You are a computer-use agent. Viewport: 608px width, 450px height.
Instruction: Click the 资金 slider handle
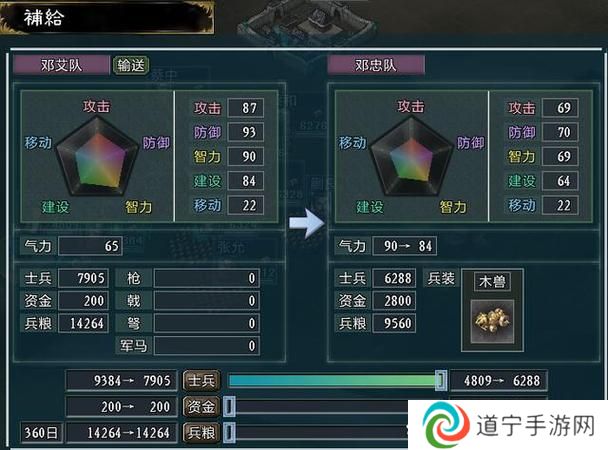click(230, 407)
